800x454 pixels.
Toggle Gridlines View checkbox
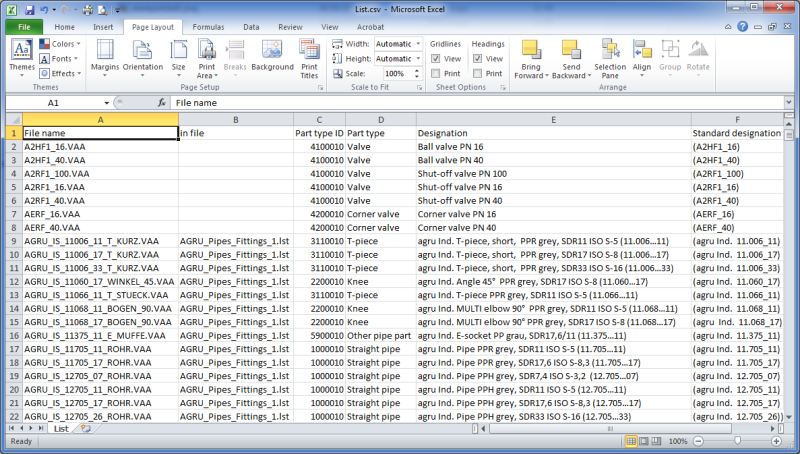436,59
